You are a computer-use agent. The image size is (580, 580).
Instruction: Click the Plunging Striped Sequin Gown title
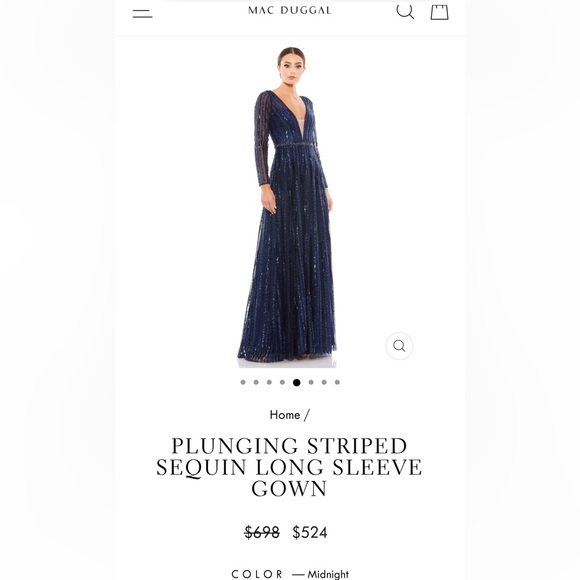coord(289,467)
